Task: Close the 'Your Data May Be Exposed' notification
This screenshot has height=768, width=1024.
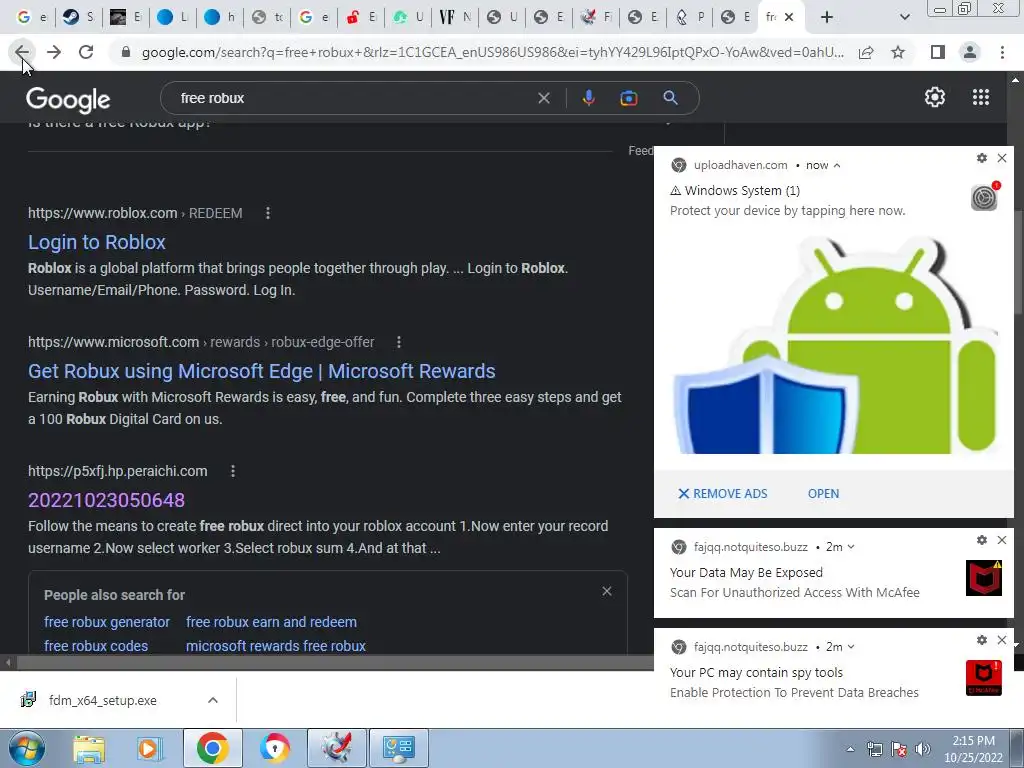Action: click(x=1002, y=540)
